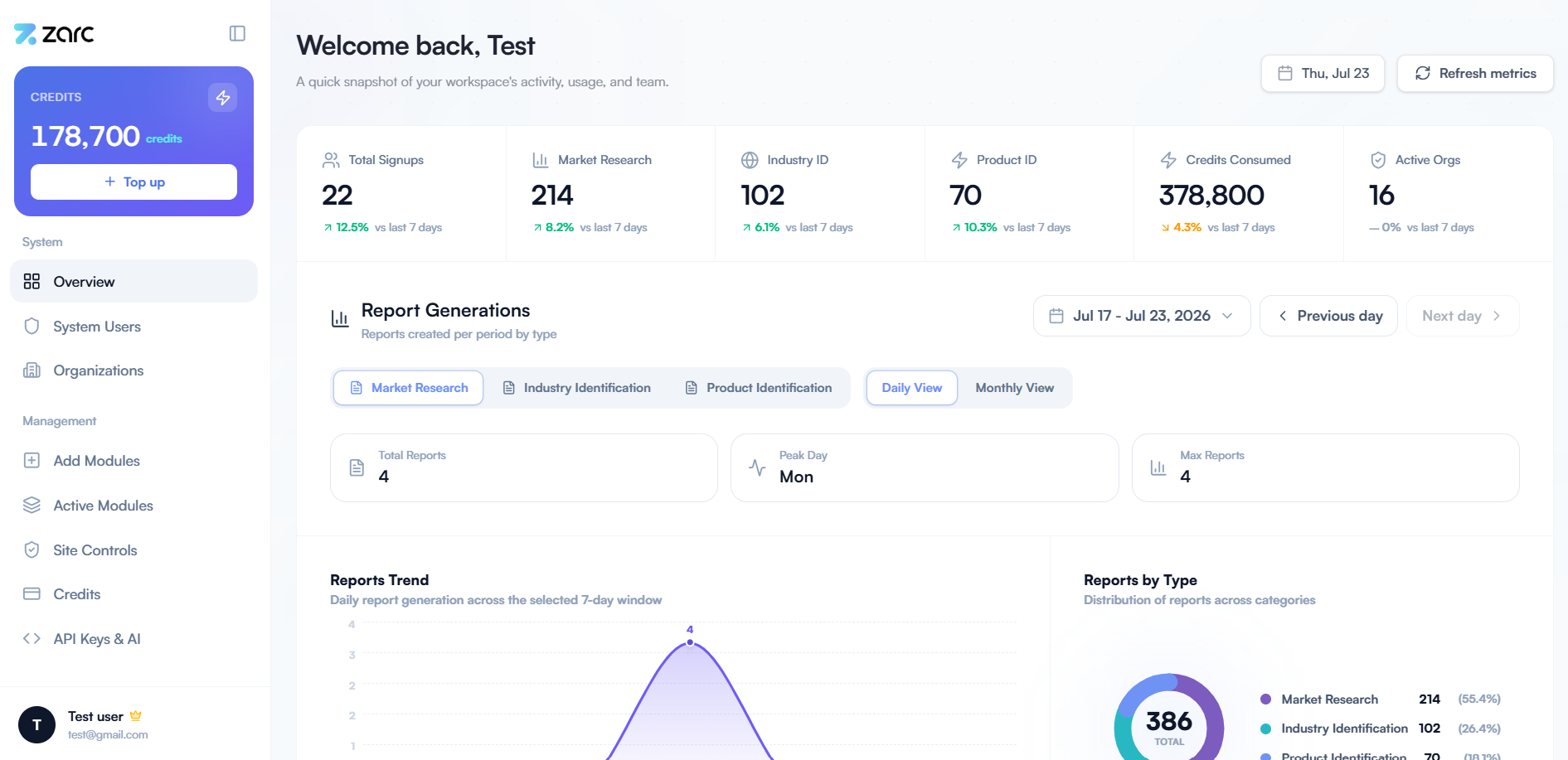Go to Previous day
The width and height of the screenshot is (1568, 760).
(x=1328, y=316)
